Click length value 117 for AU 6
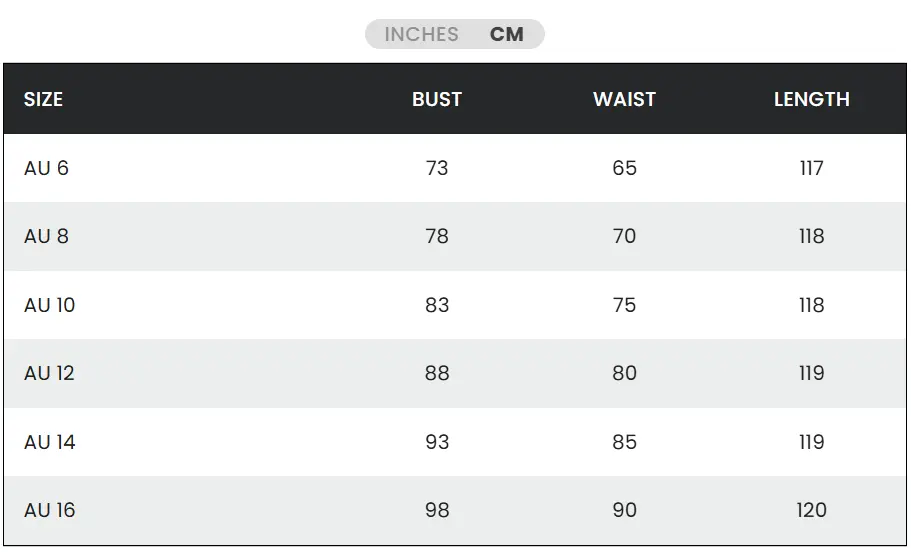The image size is (911, 552). coord(811,168)
